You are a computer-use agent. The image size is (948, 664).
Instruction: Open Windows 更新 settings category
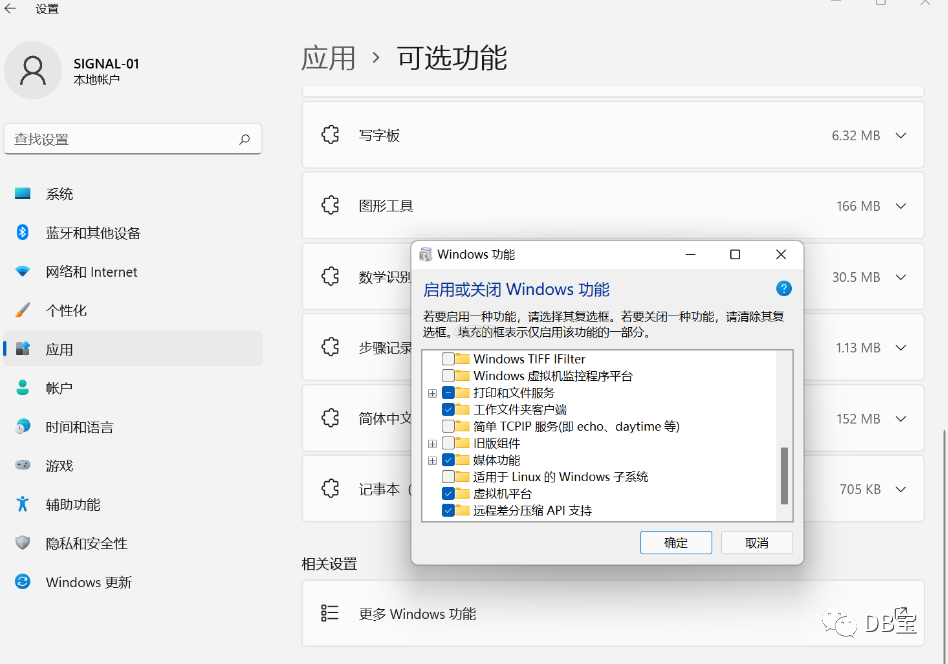point(133,582)
